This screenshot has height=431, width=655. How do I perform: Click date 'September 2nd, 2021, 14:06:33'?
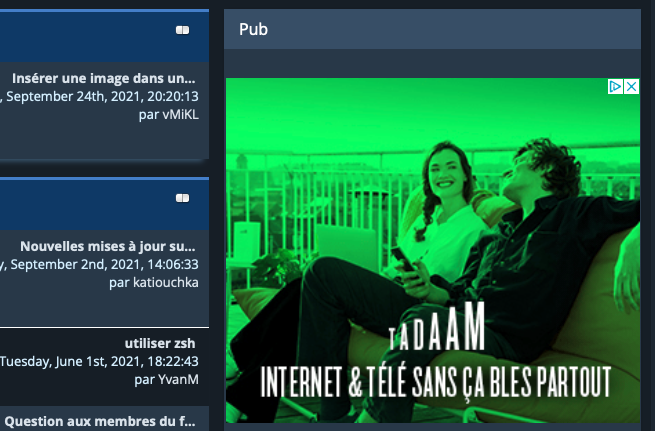coord(104,264)
